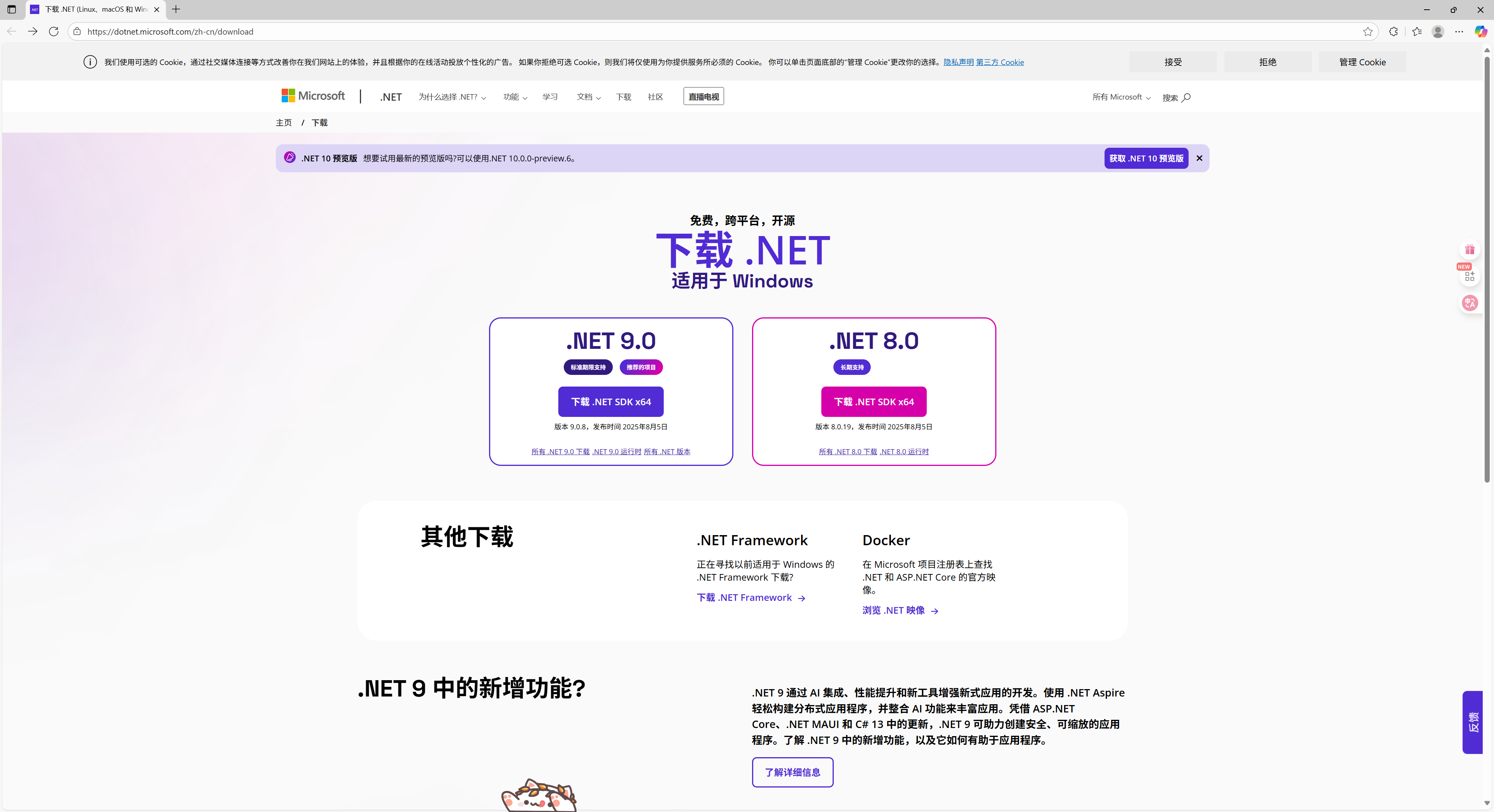Screen dimensions: 1494x812
Task: Open Settings and more ellipsis menu
Action: 1459,31
